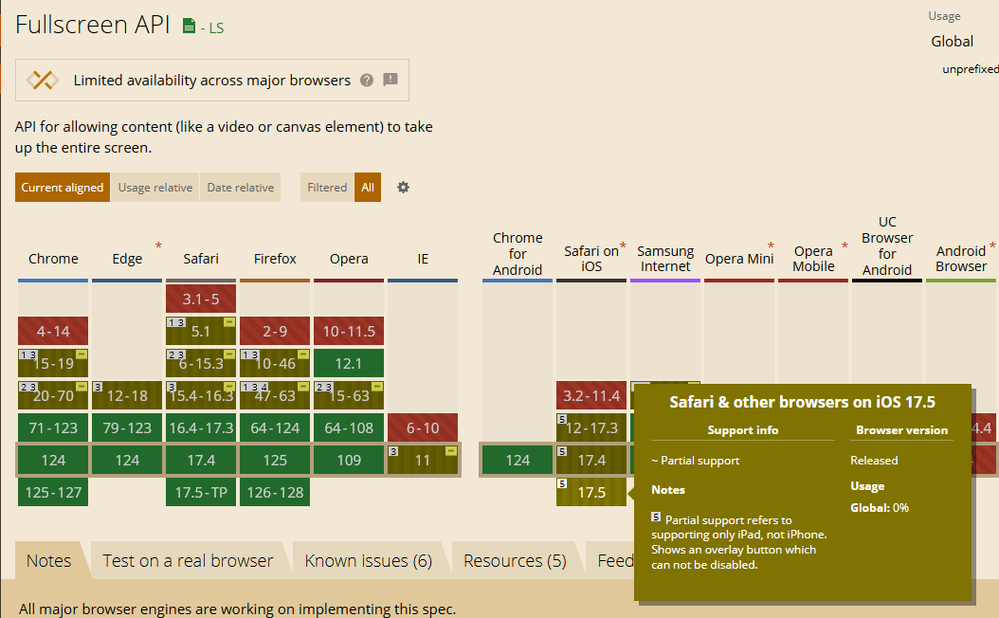Select Firefox 47-63 cell
The width and height of the screenshot is (999, 618).
pos(275,396)
